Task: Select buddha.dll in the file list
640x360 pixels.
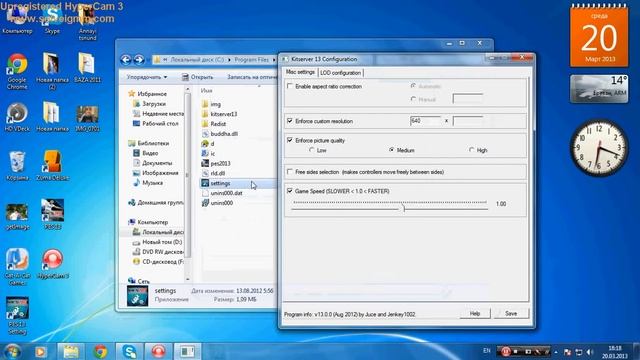Action: 224,133
